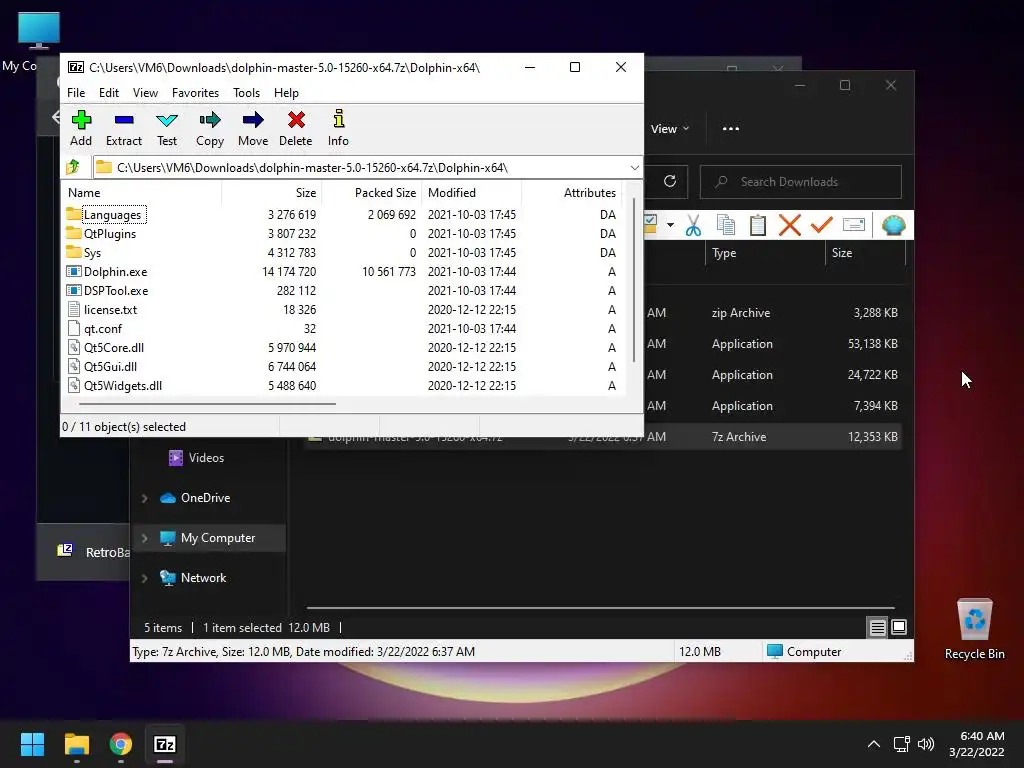1024x768 pixels.
Task: Open the 7-Zip Edit menu
Action: click(108, 93)
